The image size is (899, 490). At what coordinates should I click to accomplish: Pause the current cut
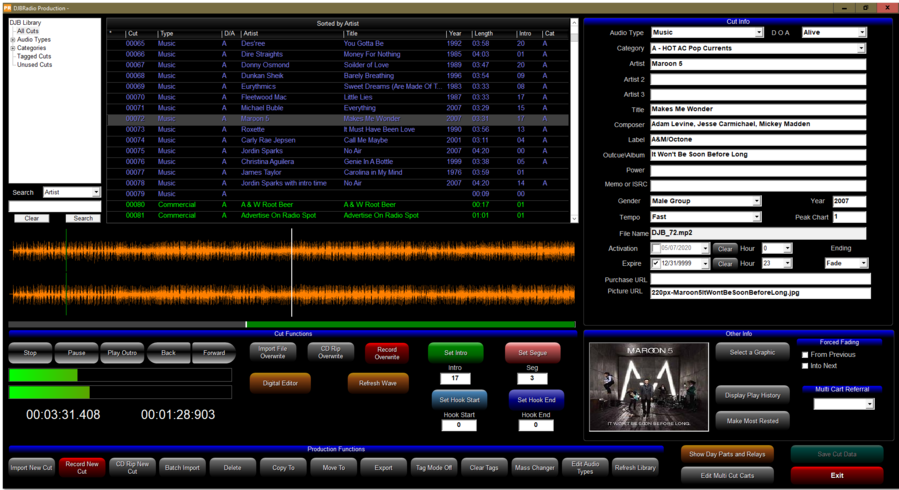coord(76,353)
